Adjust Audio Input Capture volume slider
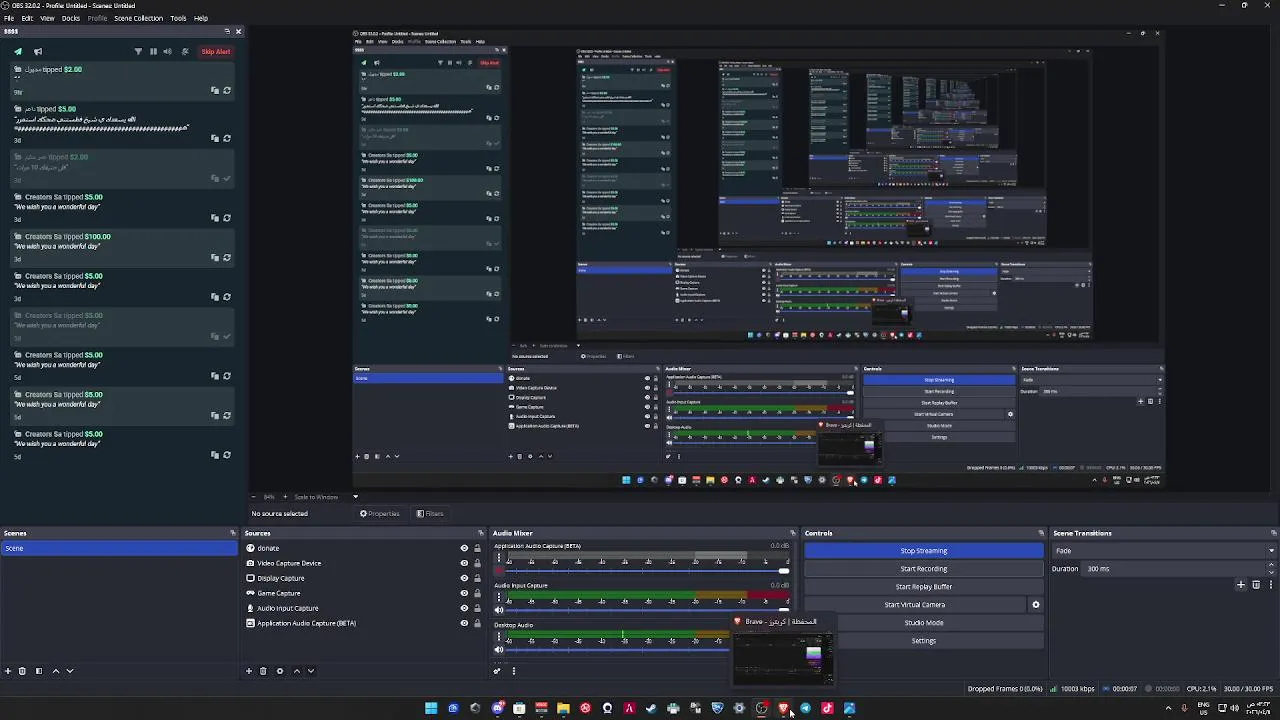1280x720 pixels. click(x=648, y=610)
